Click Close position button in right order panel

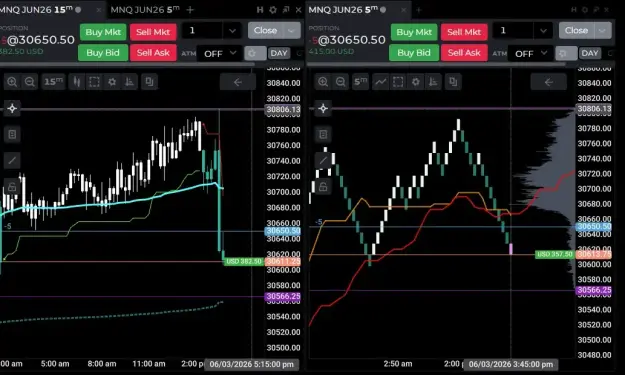tap(576, 31)
